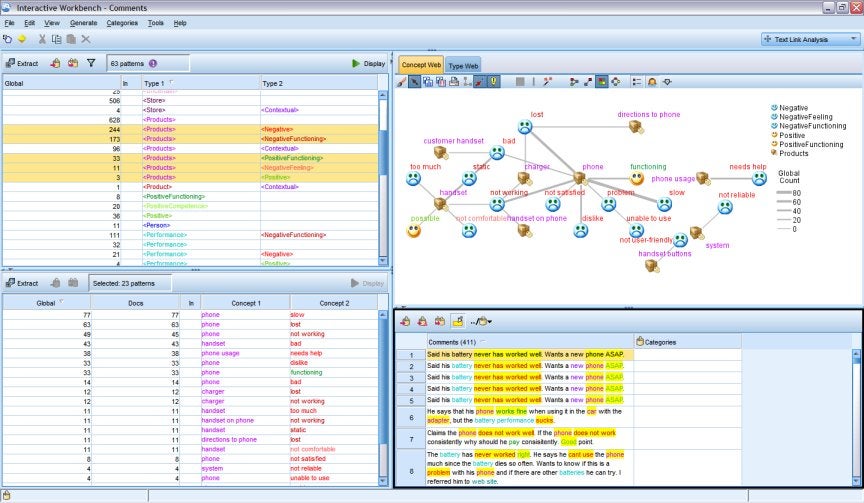This screenshot has height=503, width=864.
Task: Toggle the legend display button in web toolbar
Action: click(637, 81)
